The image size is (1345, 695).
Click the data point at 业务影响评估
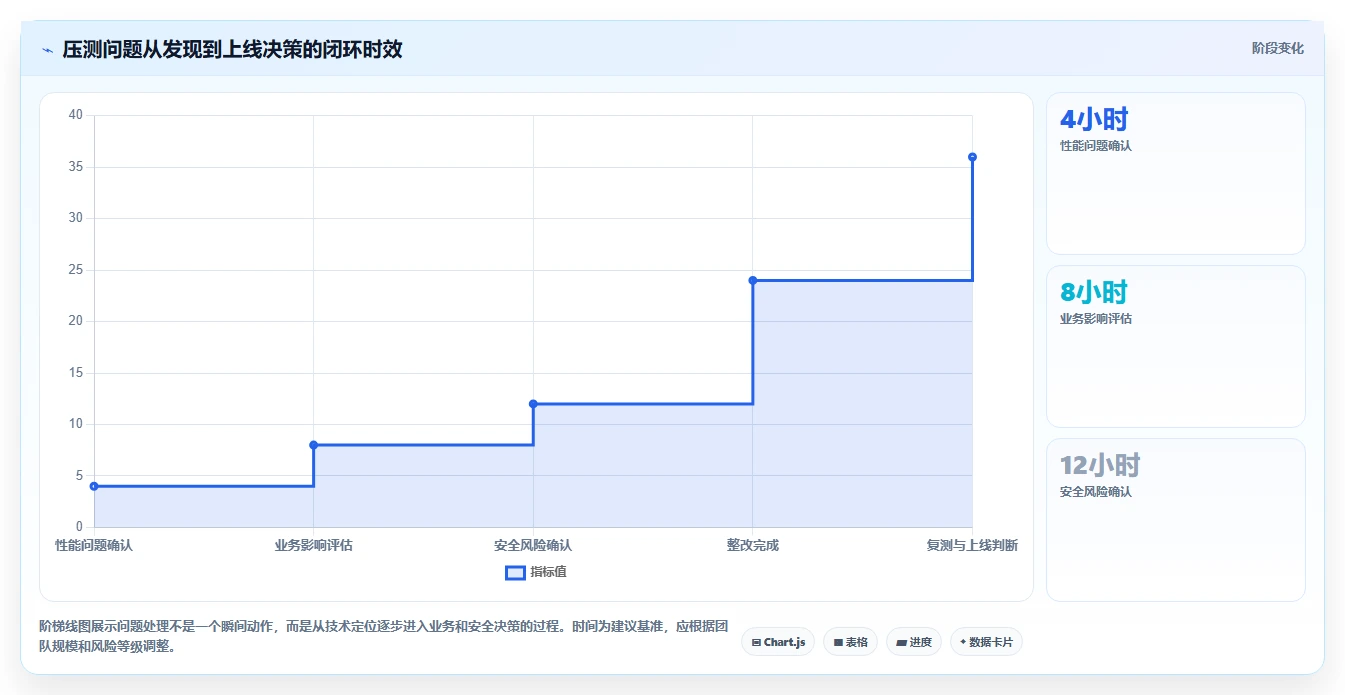click(x=313, y=445)
